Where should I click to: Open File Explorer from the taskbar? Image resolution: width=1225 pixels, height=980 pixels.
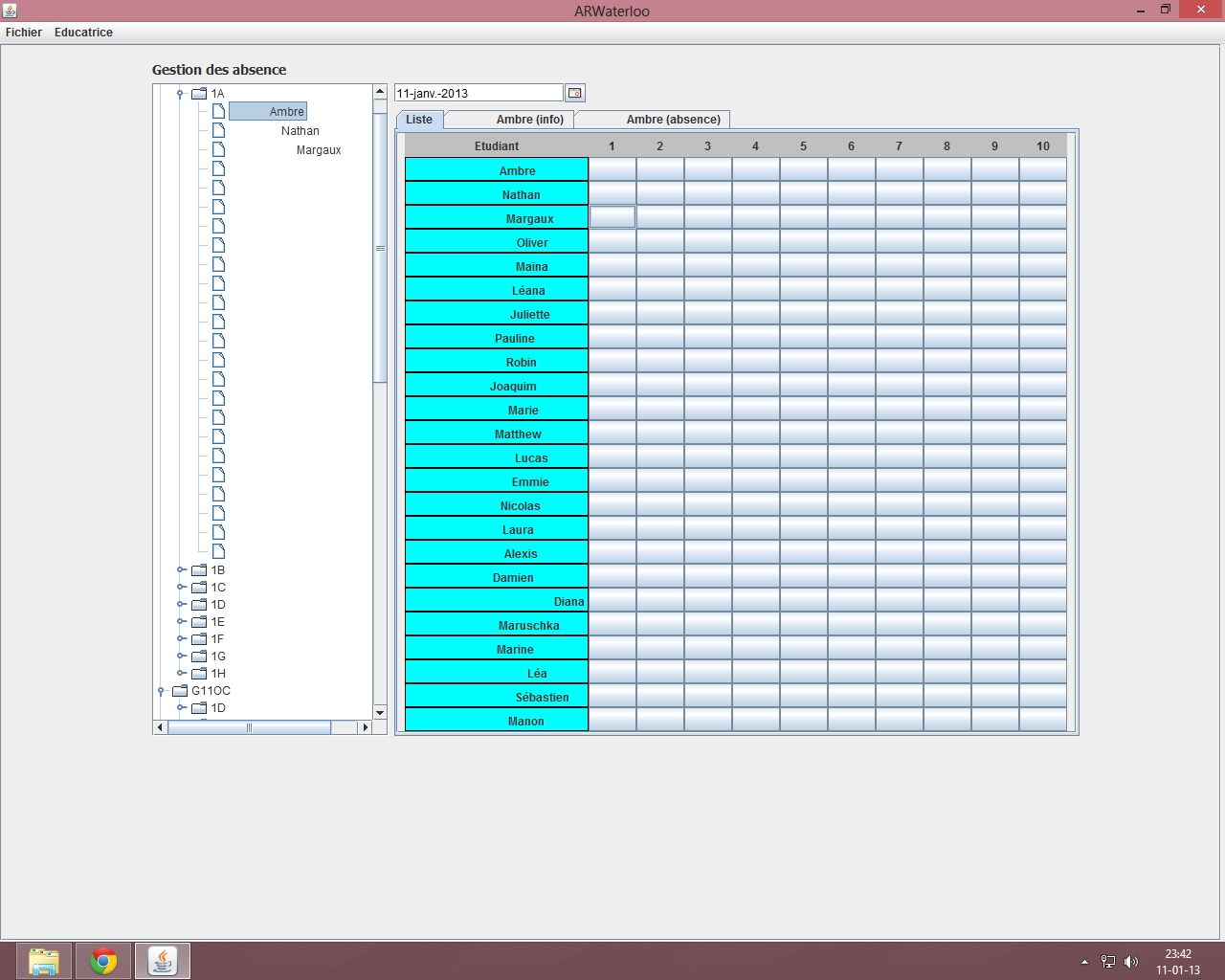coord(44,961)
